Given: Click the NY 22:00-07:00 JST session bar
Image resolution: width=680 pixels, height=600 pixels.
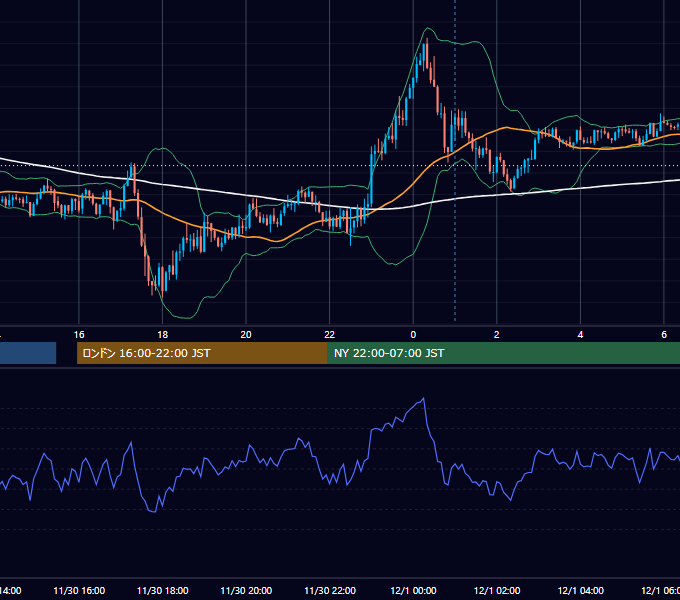Looking at the screenshot, I should [503, 353].
